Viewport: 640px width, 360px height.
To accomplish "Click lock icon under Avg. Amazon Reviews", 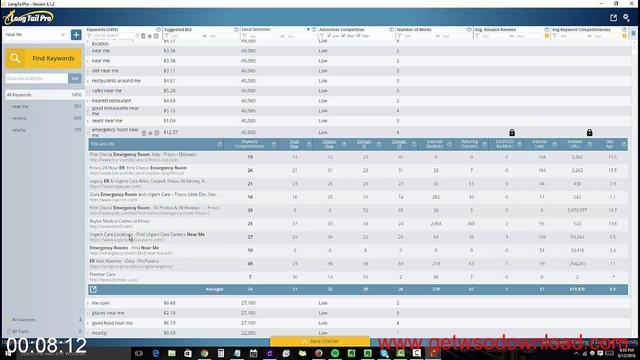I will (x=512, y=133).
